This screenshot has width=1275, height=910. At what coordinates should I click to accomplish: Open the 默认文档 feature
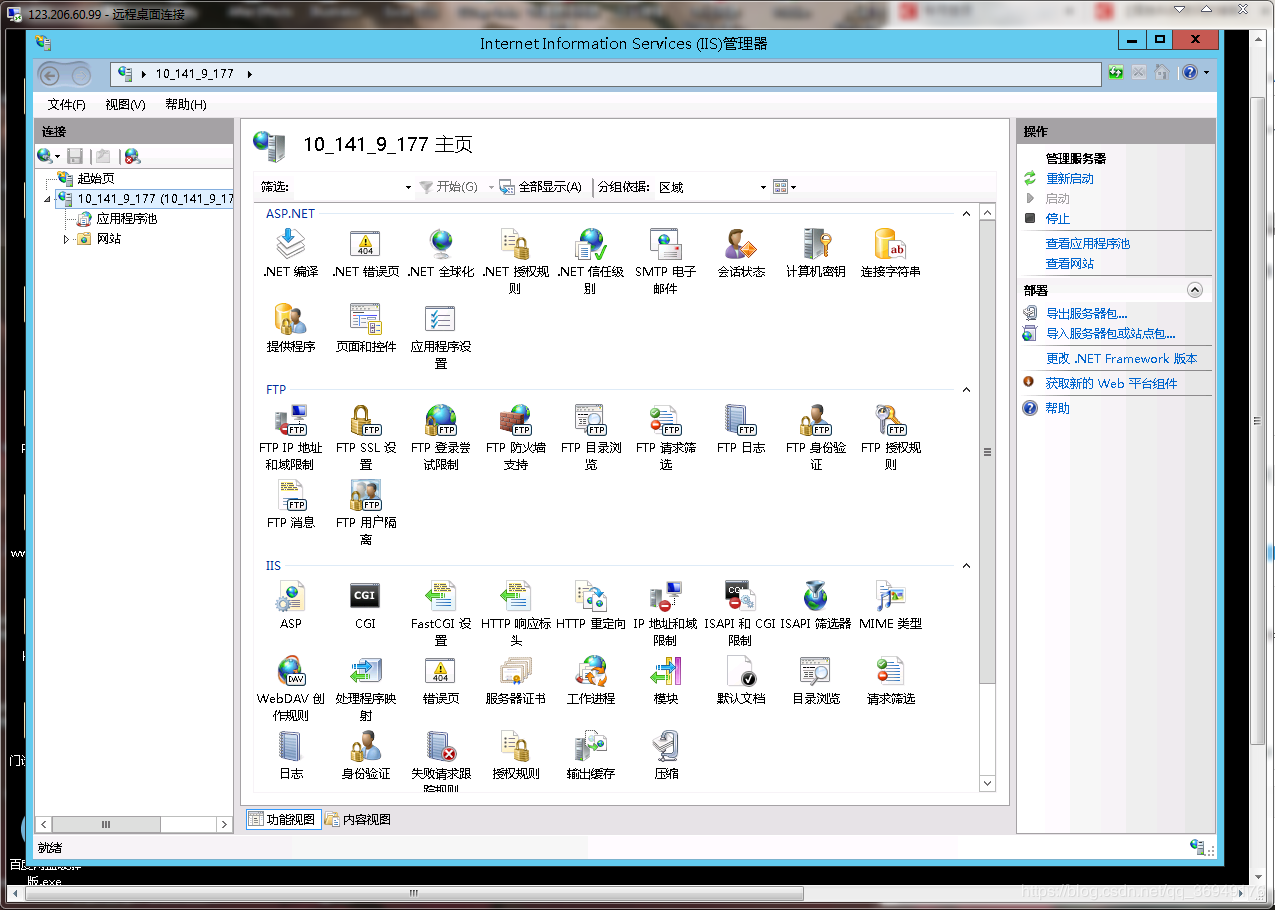tap(741, 680)
